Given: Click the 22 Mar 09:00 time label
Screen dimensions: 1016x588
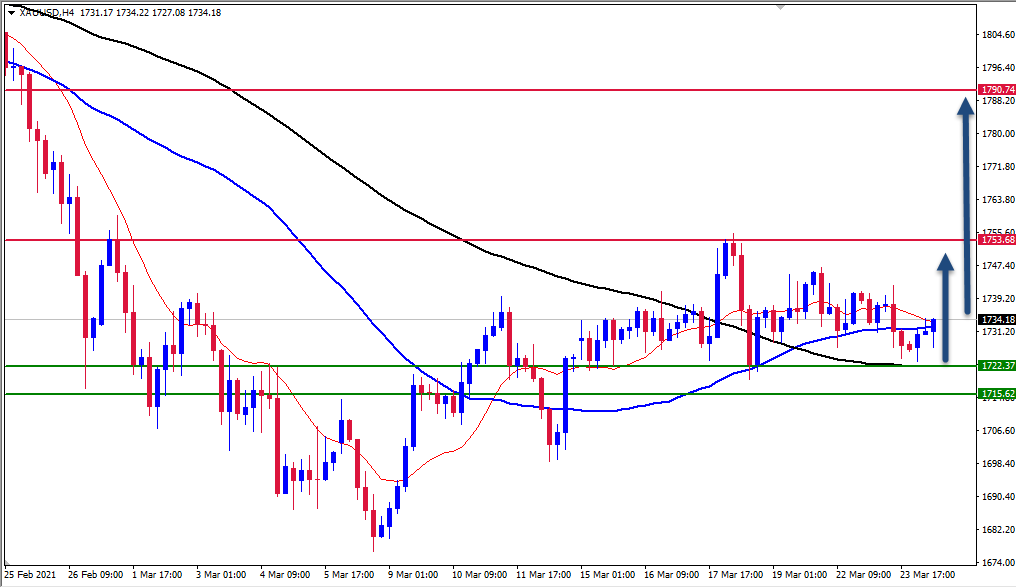Looking at the screenshot, I should tap(863, 574).
